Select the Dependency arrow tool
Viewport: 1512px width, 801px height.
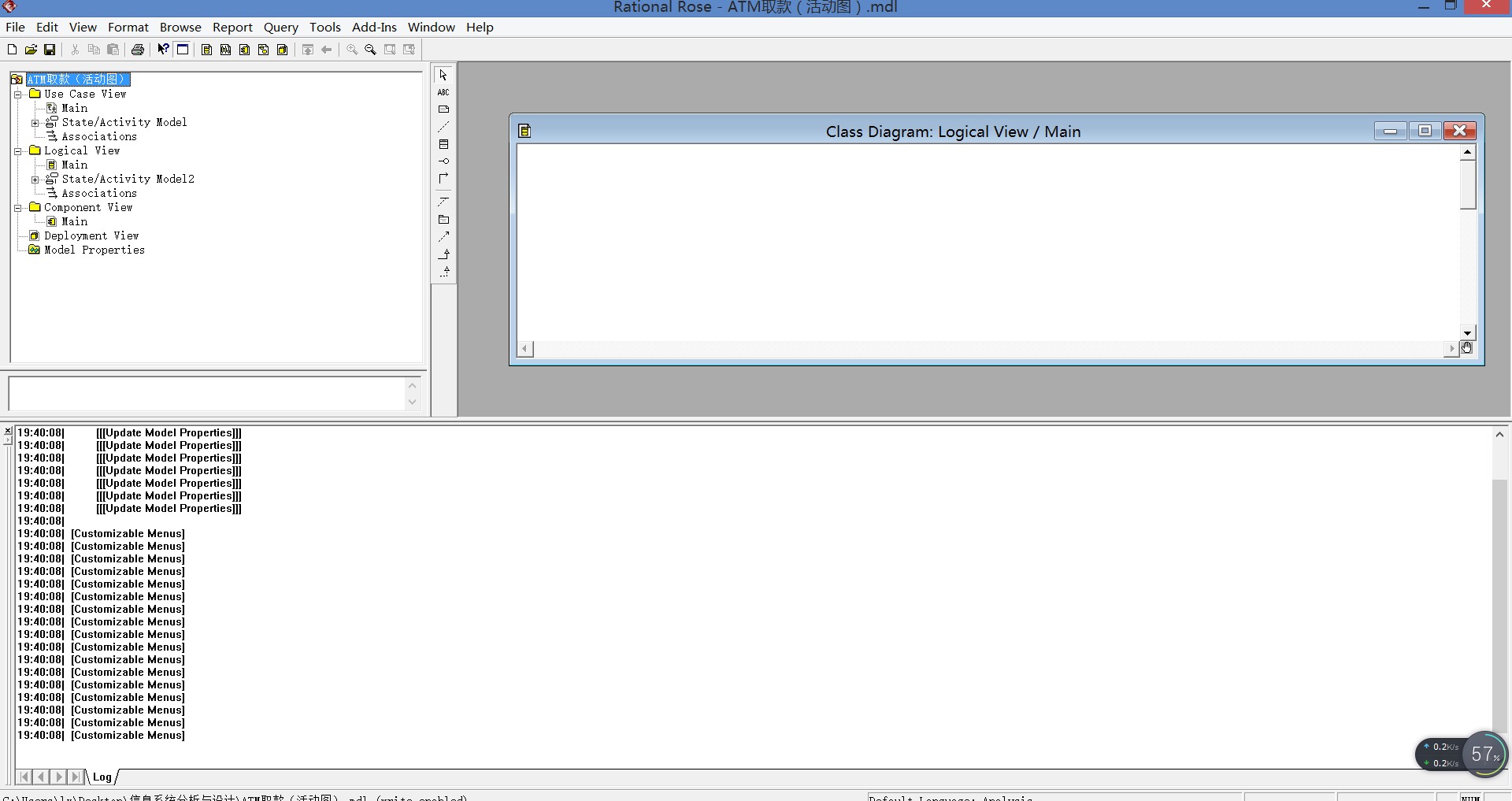tap(444, 236)
